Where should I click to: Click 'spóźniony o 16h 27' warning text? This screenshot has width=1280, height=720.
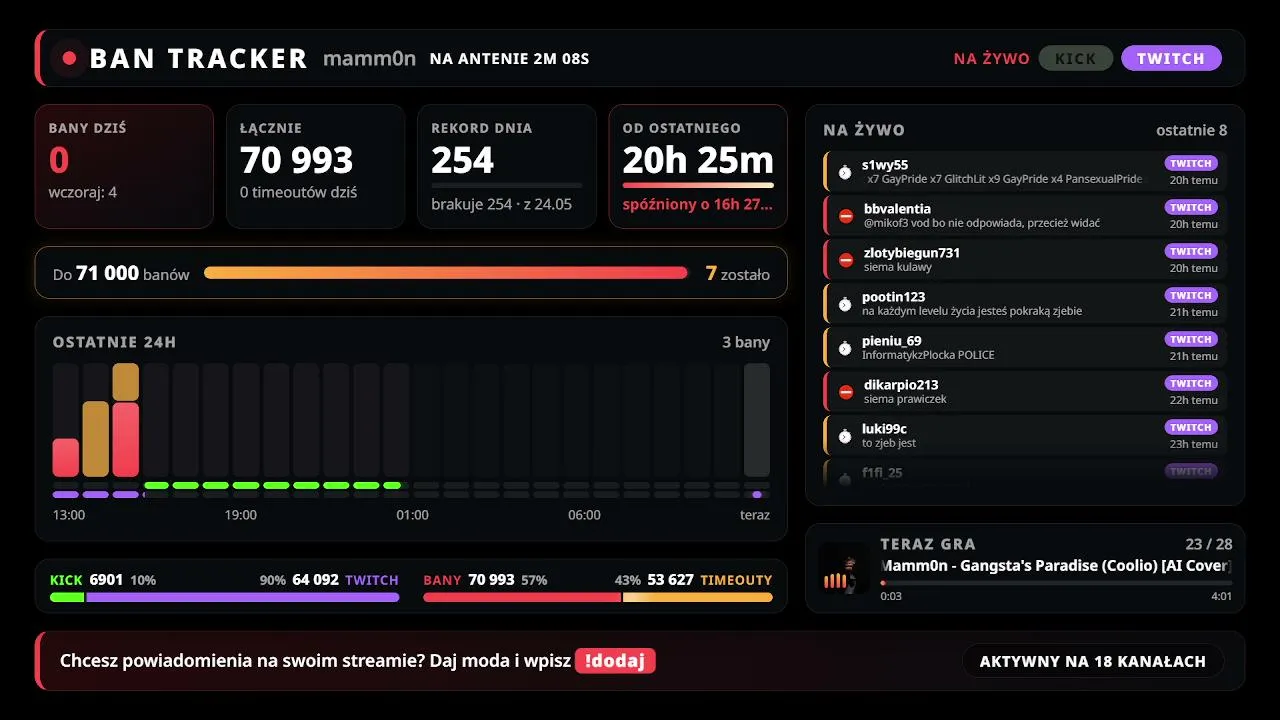pyautogui.click(x=698, y=205)
